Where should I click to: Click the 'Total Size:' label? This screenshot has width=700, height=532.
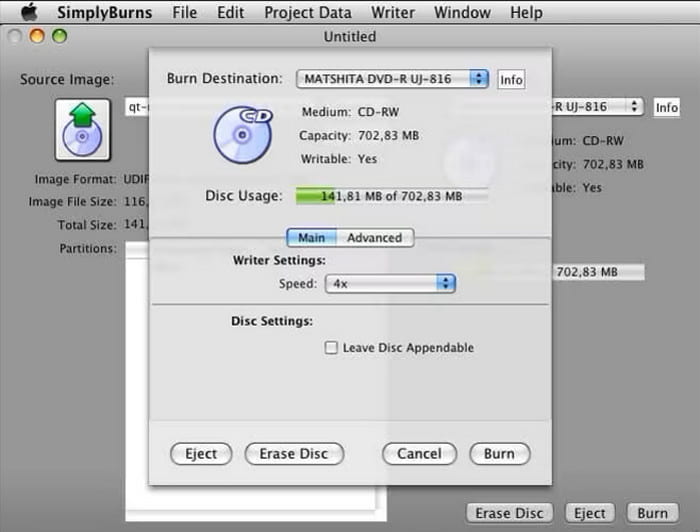coord(87,224)
